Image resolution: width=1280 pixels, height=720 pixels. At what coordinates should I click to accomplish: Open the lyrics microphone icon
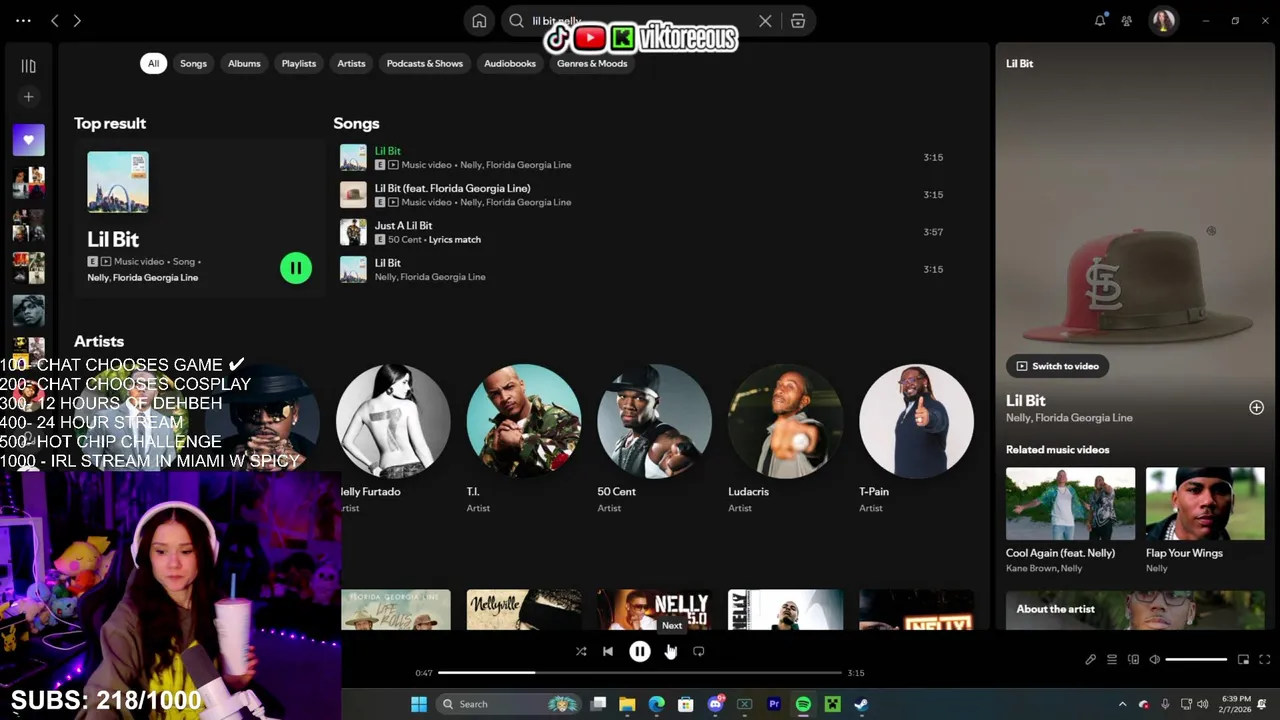tap(1091, 659)
